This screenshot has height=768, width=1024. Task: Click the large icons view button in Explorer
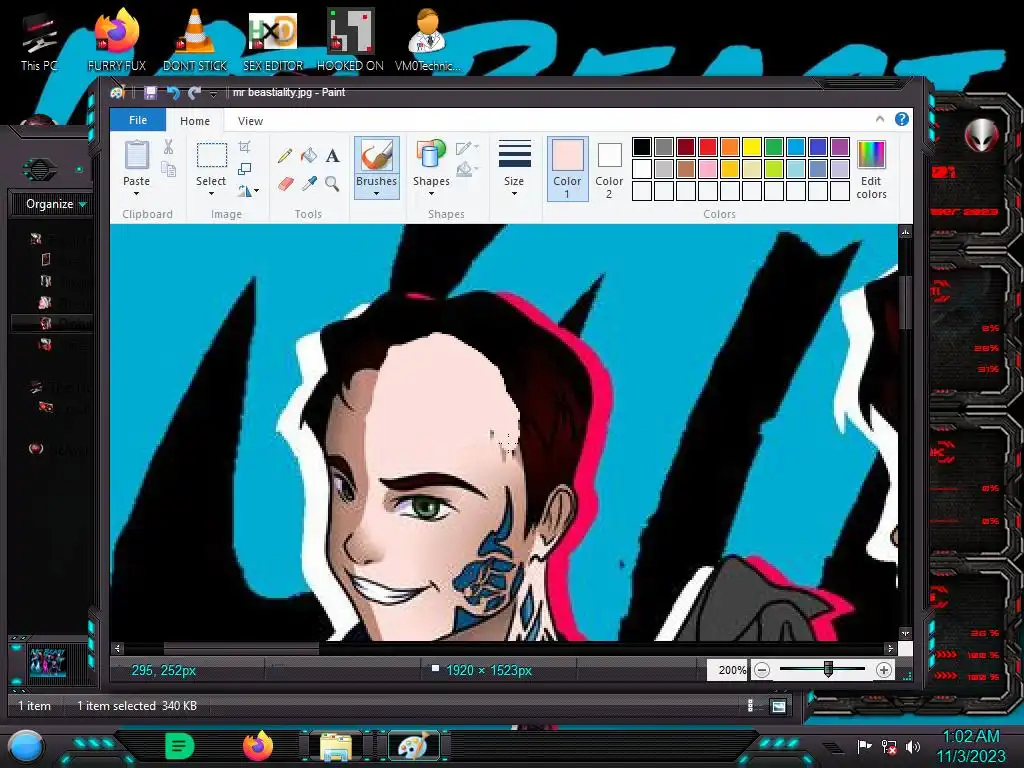(778, 706)
